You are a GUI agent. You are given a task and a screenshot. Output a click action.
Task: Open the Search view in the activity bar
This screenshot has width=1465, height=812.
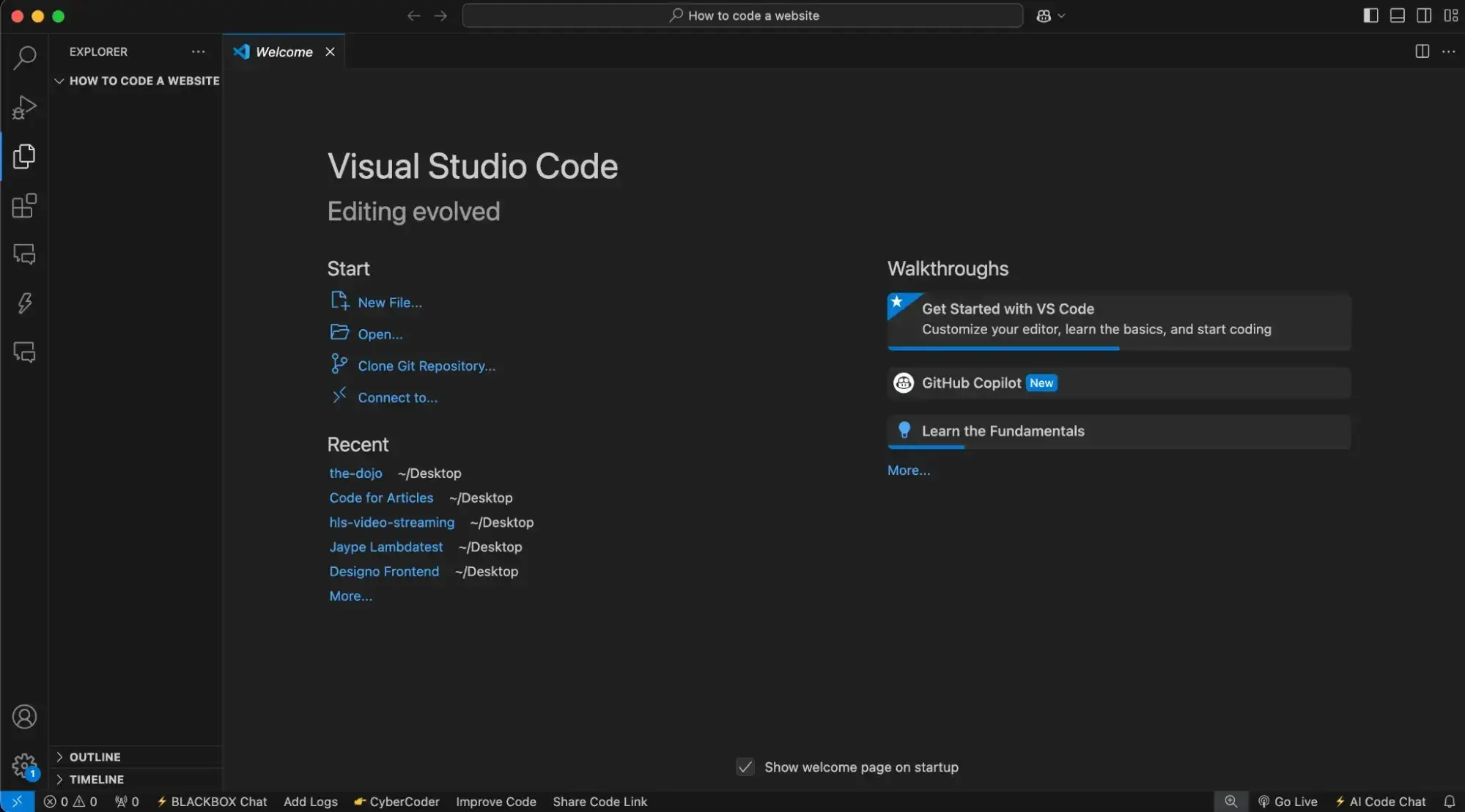[24, 58]
